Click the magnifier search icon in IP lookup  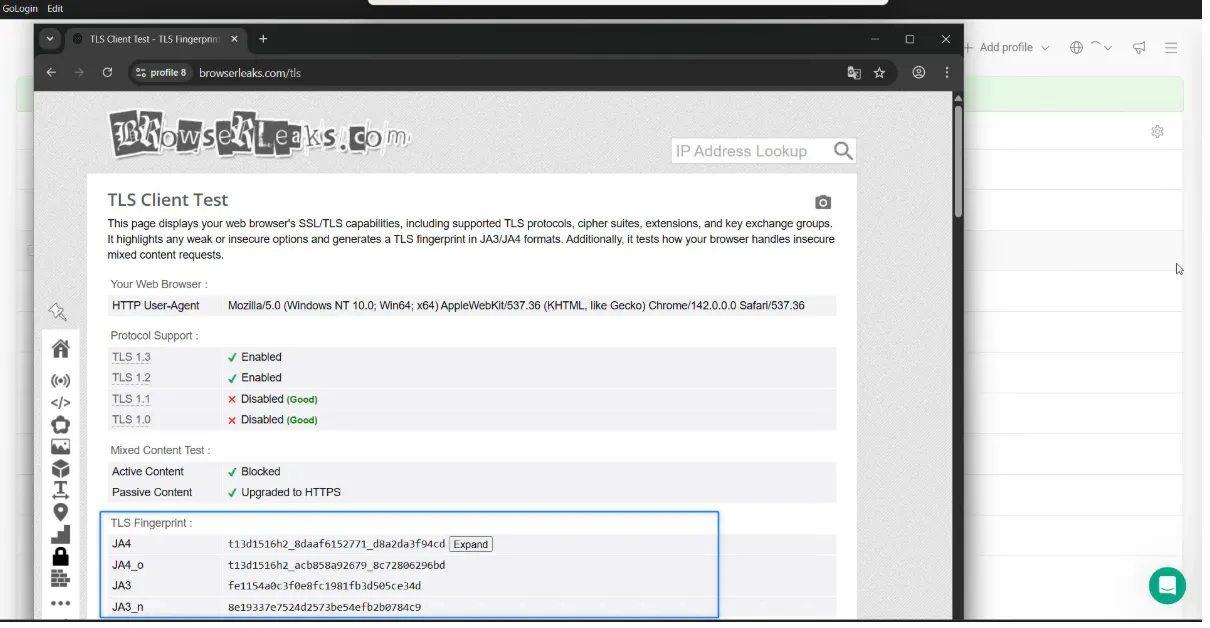[x=843, y=151]
